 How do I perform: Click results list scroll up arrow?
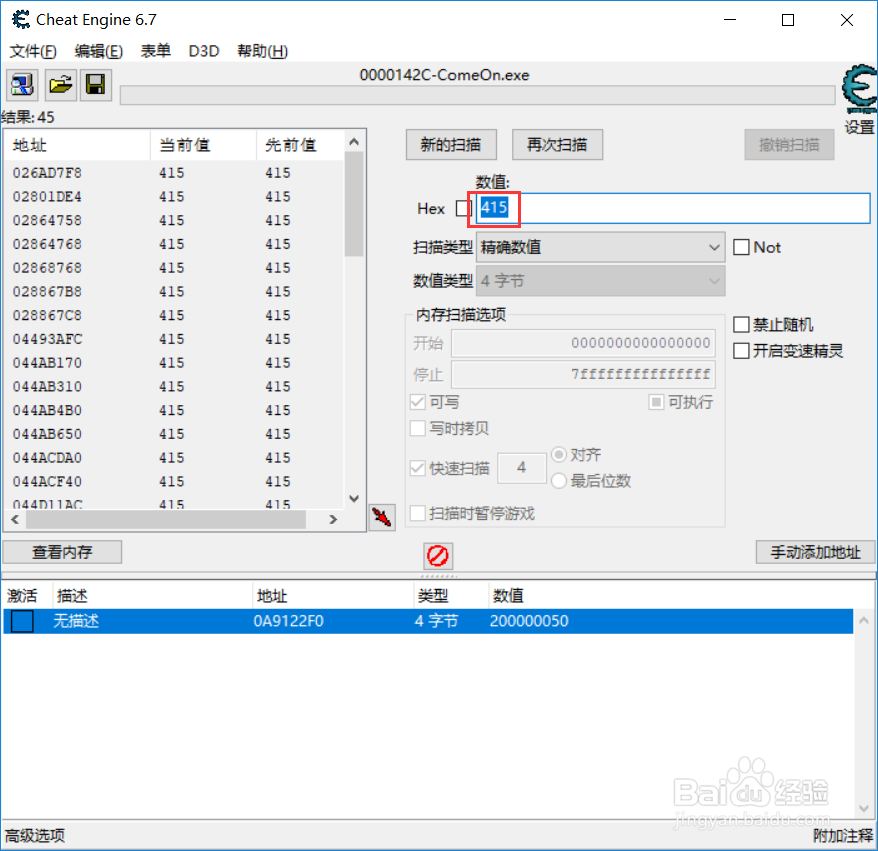click(354, 142)
